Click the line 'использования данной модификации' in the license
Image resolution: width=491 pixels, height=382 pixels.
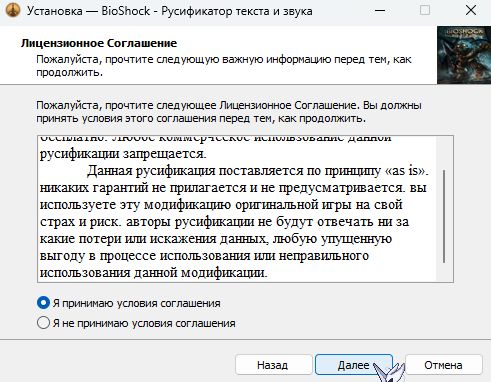153,273
